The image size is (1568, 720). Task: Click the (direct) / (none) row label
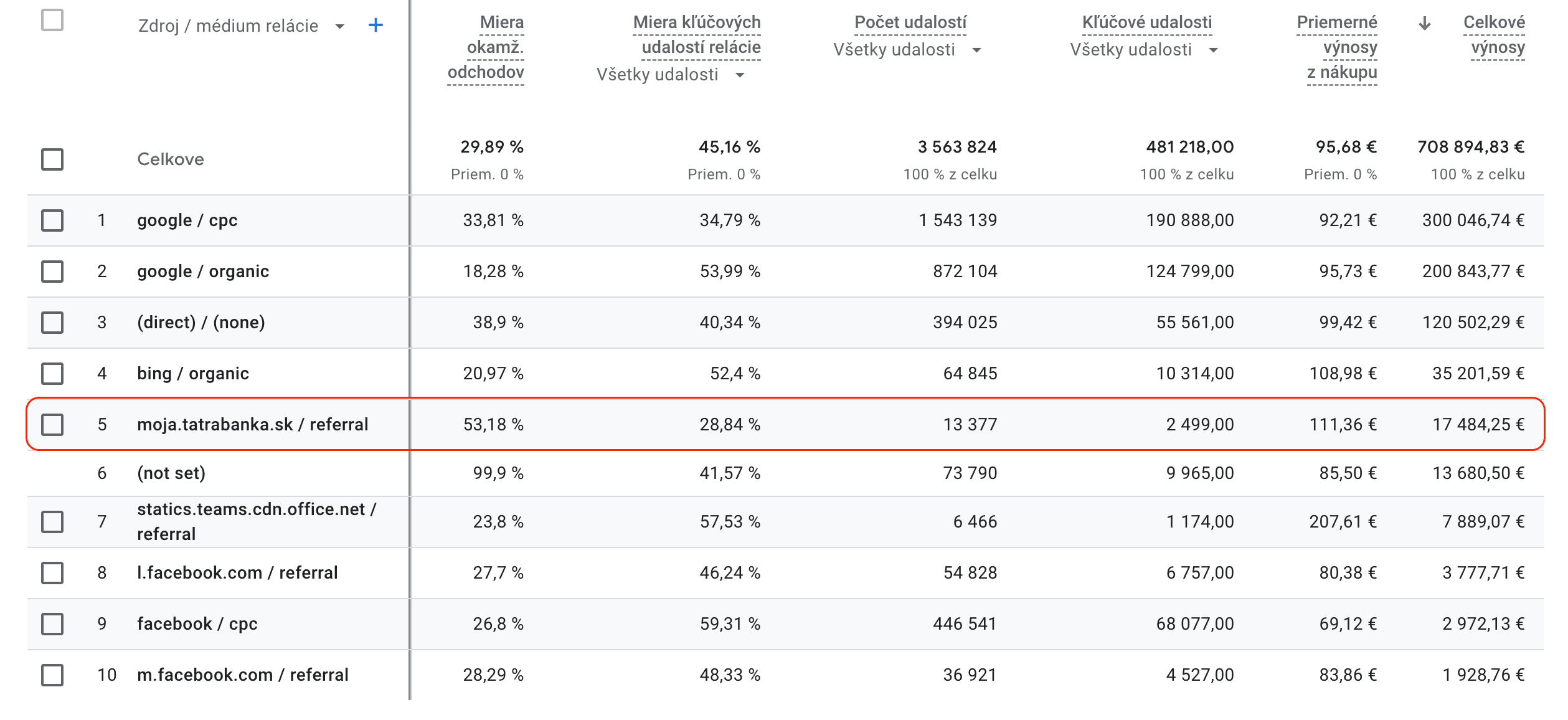tap(201, 323)
